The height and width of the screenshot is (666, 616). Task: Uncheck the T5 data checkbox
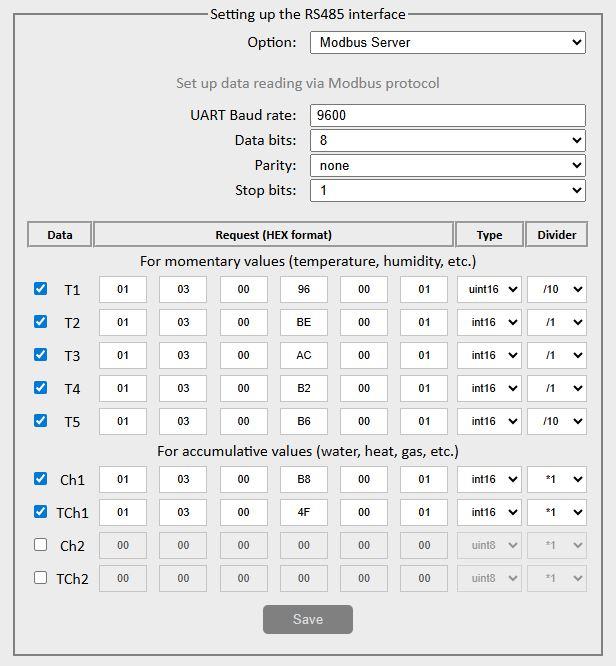[x=40, y=421]
